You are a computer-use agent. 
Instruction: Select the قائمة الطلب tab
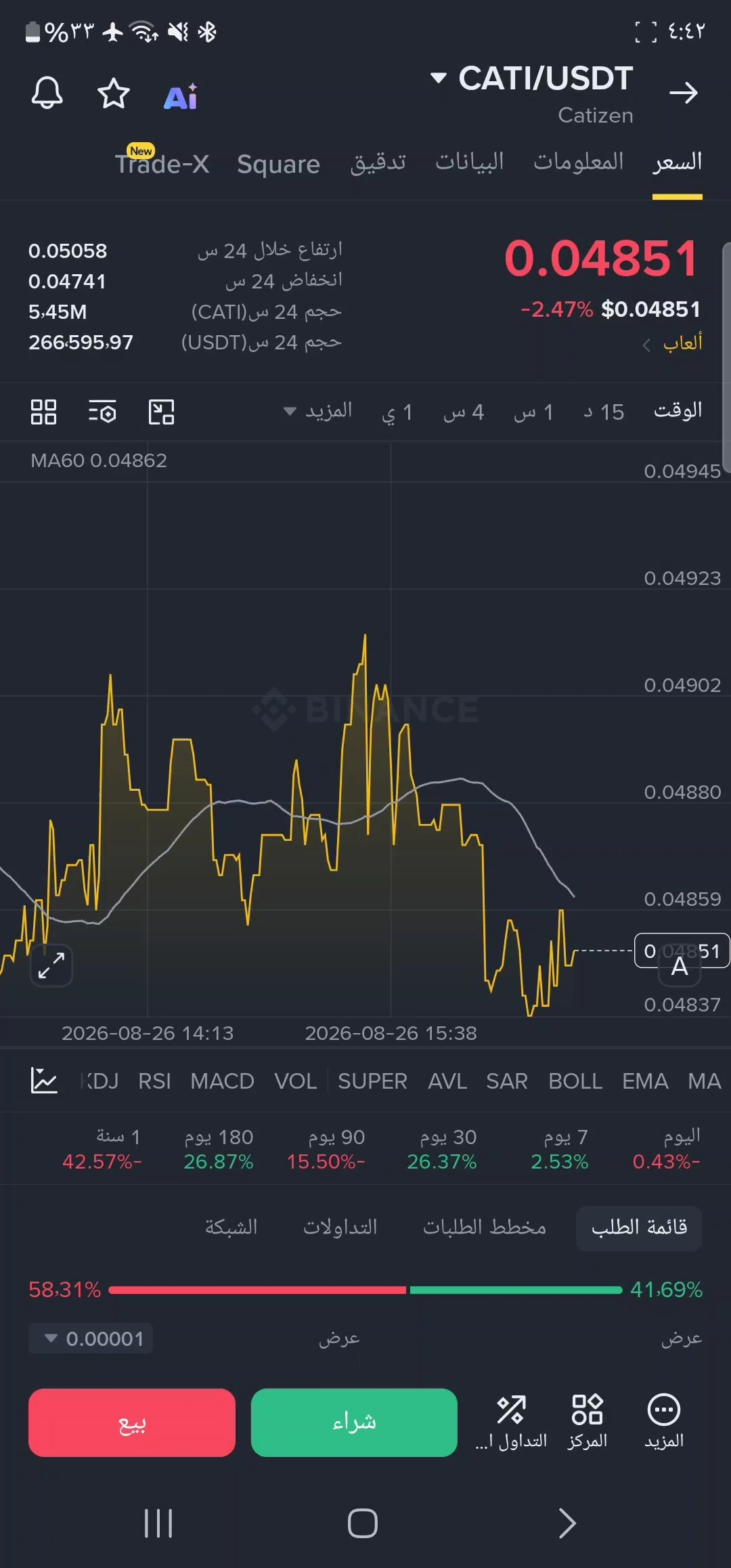tap(639, 1227)
